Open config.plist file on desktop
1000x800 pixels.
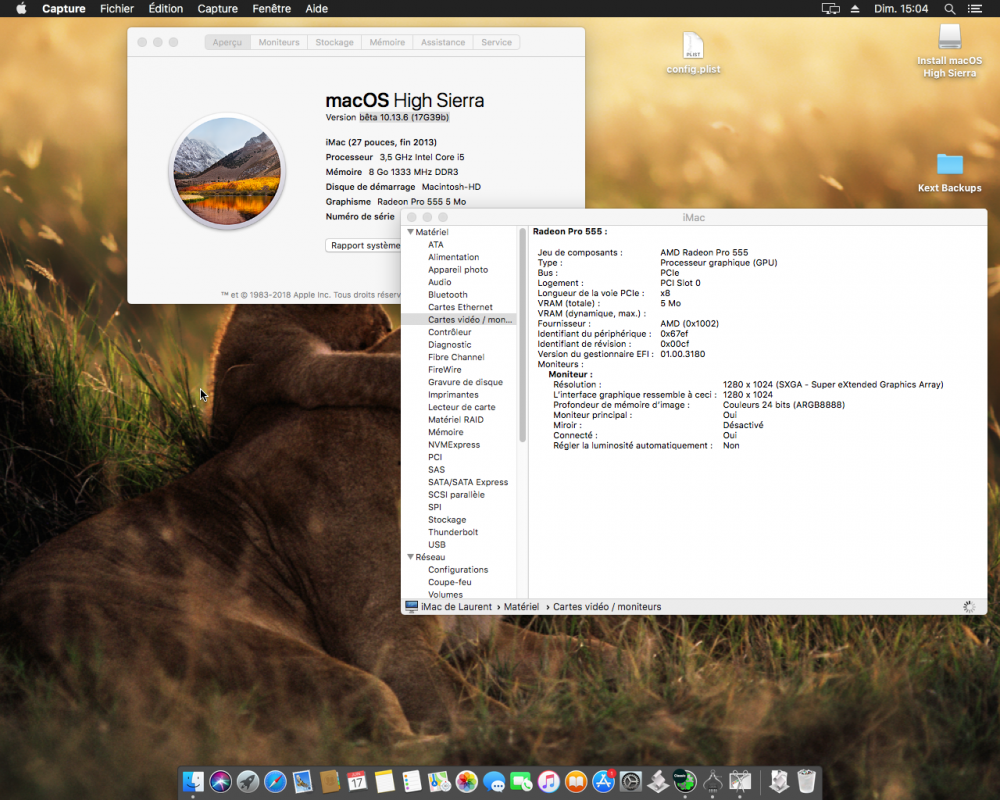[x=693, y=52]
